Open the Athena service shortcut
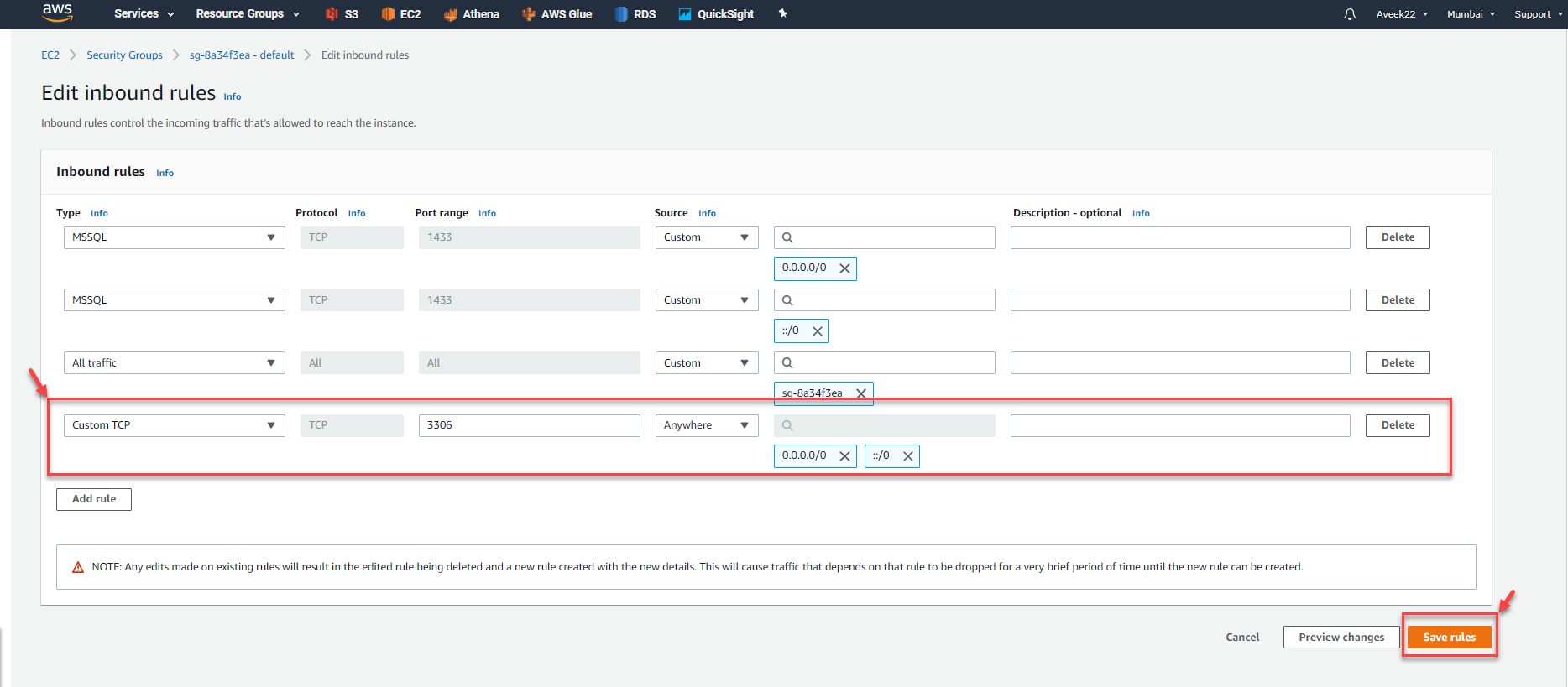The height and width of the screenshot is (687, 1568). click(x=471, y=14)
